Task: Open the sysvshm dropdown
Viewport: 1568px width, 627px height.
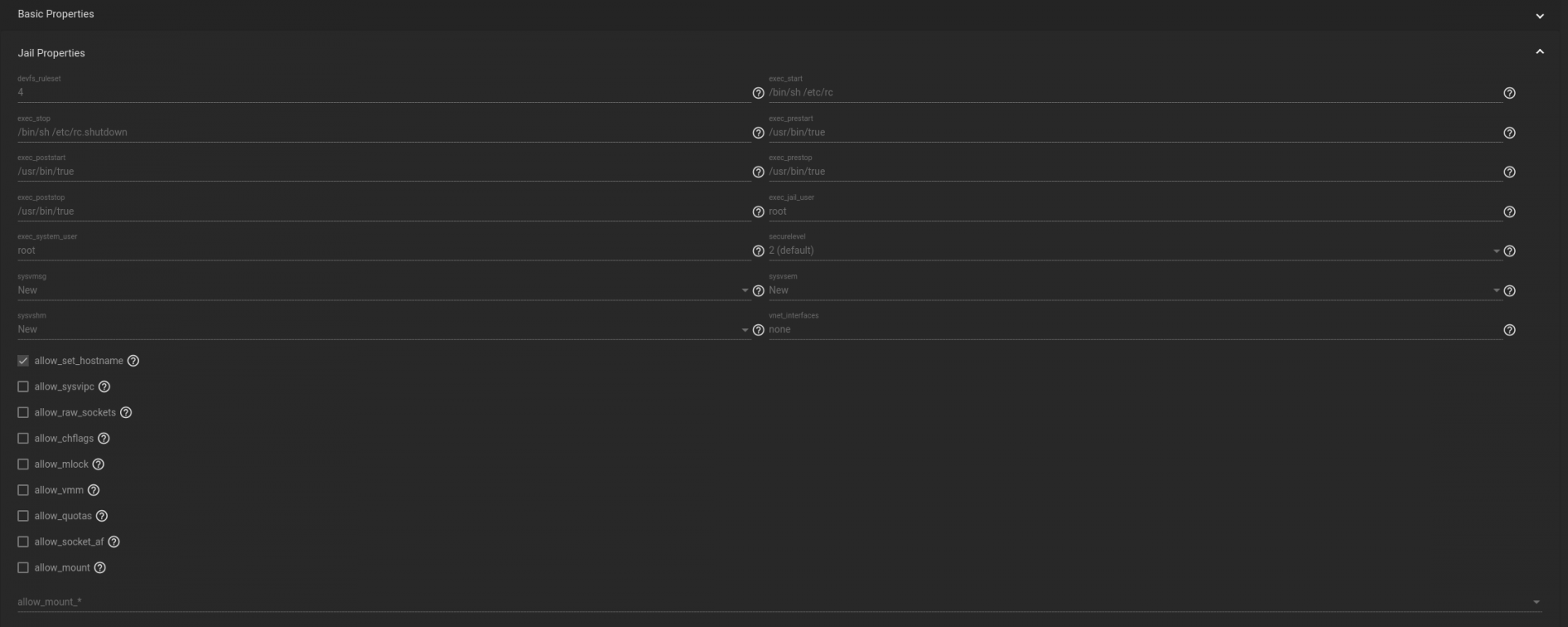Action: [384, 330]
